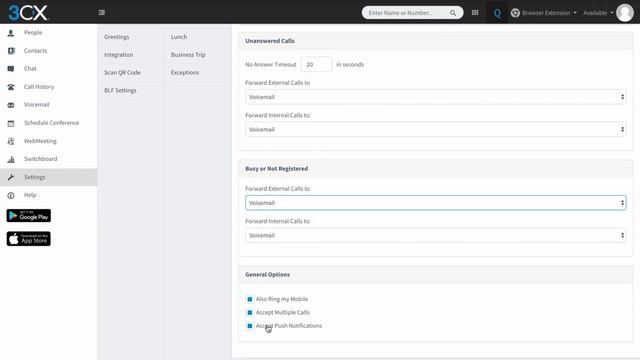640x360 pixels.
Task: Go to People page
Action: click(x=33, y=33)
